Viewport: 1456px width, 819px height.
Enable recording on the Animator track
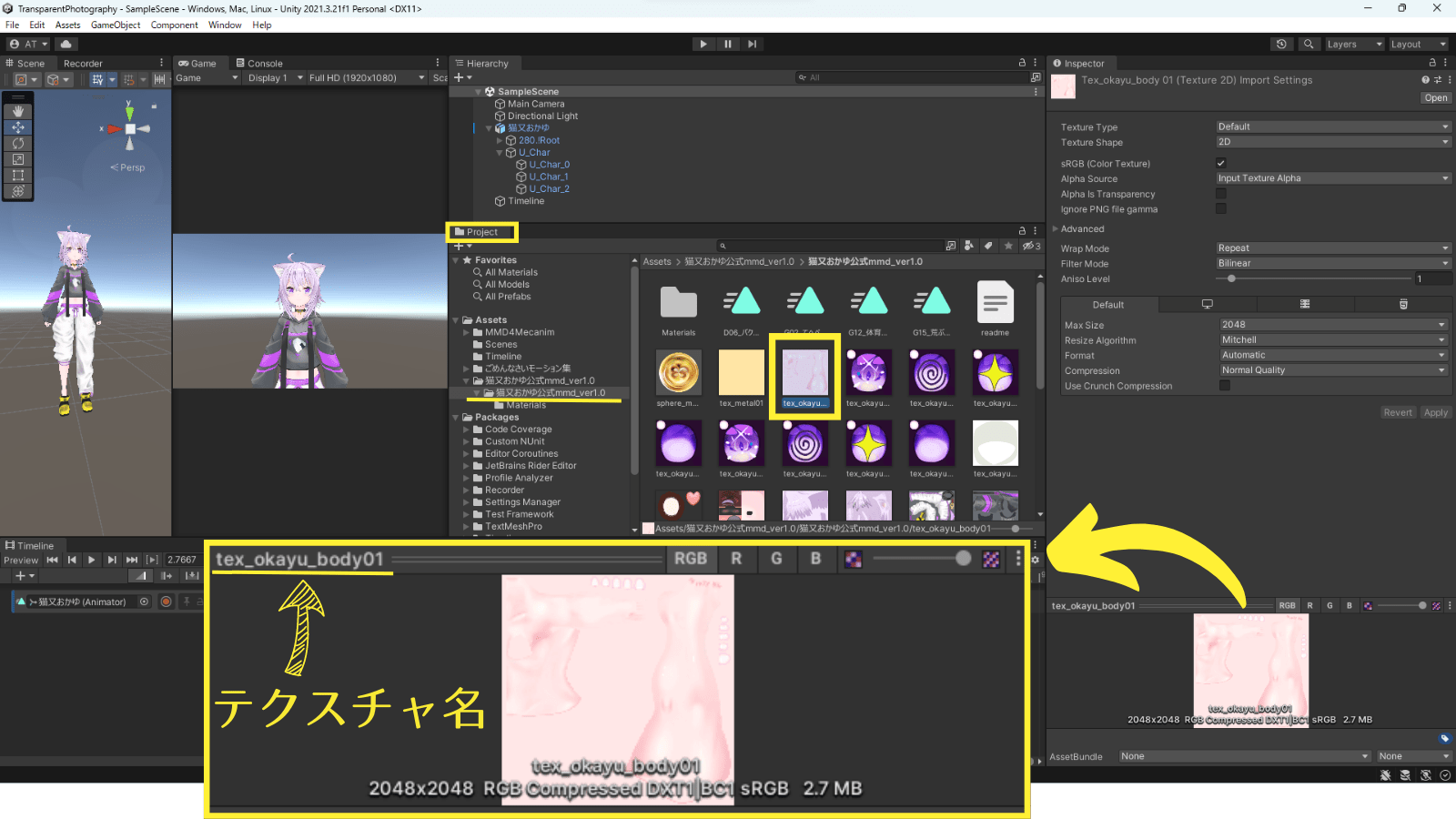166,602
